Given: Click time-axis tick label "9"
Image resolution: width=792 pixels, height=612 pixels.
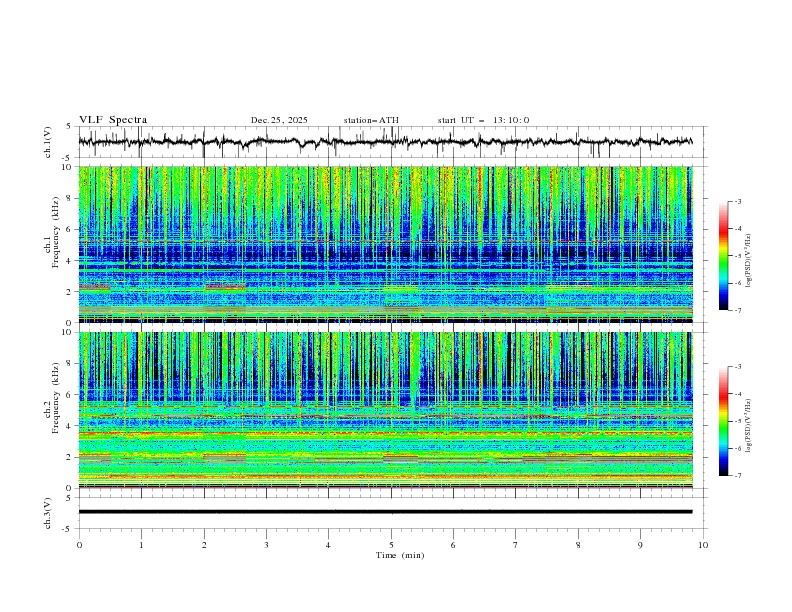Looking at the screenshot, I should tap(640, 545).
